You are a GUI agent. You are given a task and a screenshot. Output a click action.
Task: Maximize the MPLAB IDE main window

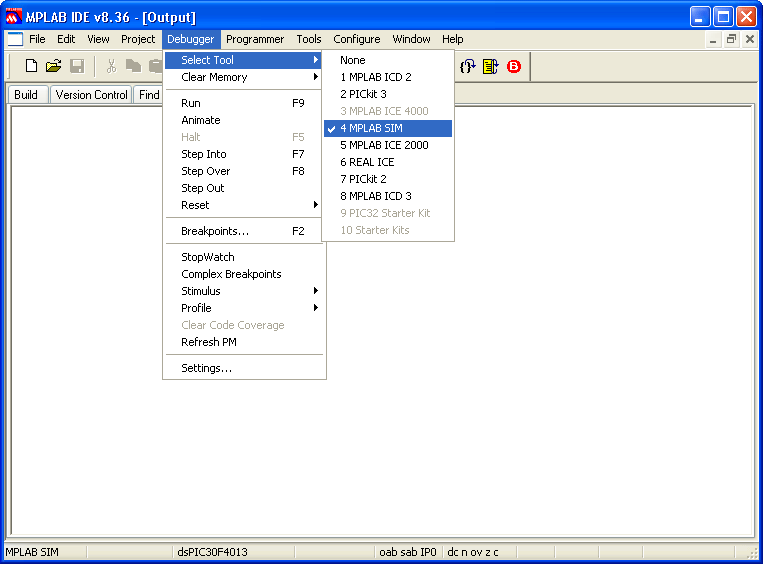coord(723,17)
